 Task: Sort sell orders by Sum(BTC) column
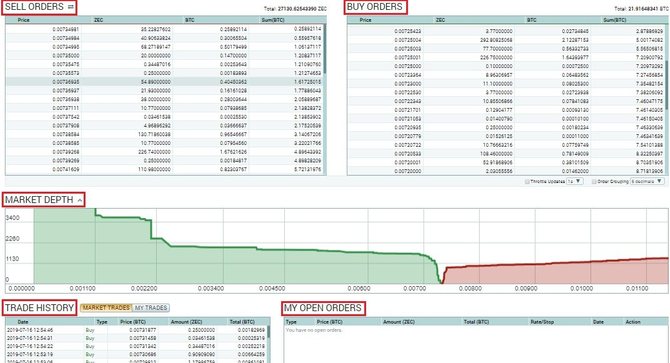[x=273, y=20]
